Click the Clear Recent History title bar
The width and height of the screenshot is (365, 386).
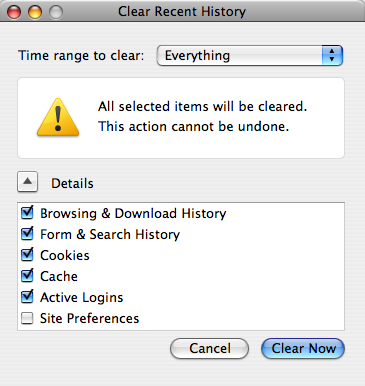click(182, 12)
